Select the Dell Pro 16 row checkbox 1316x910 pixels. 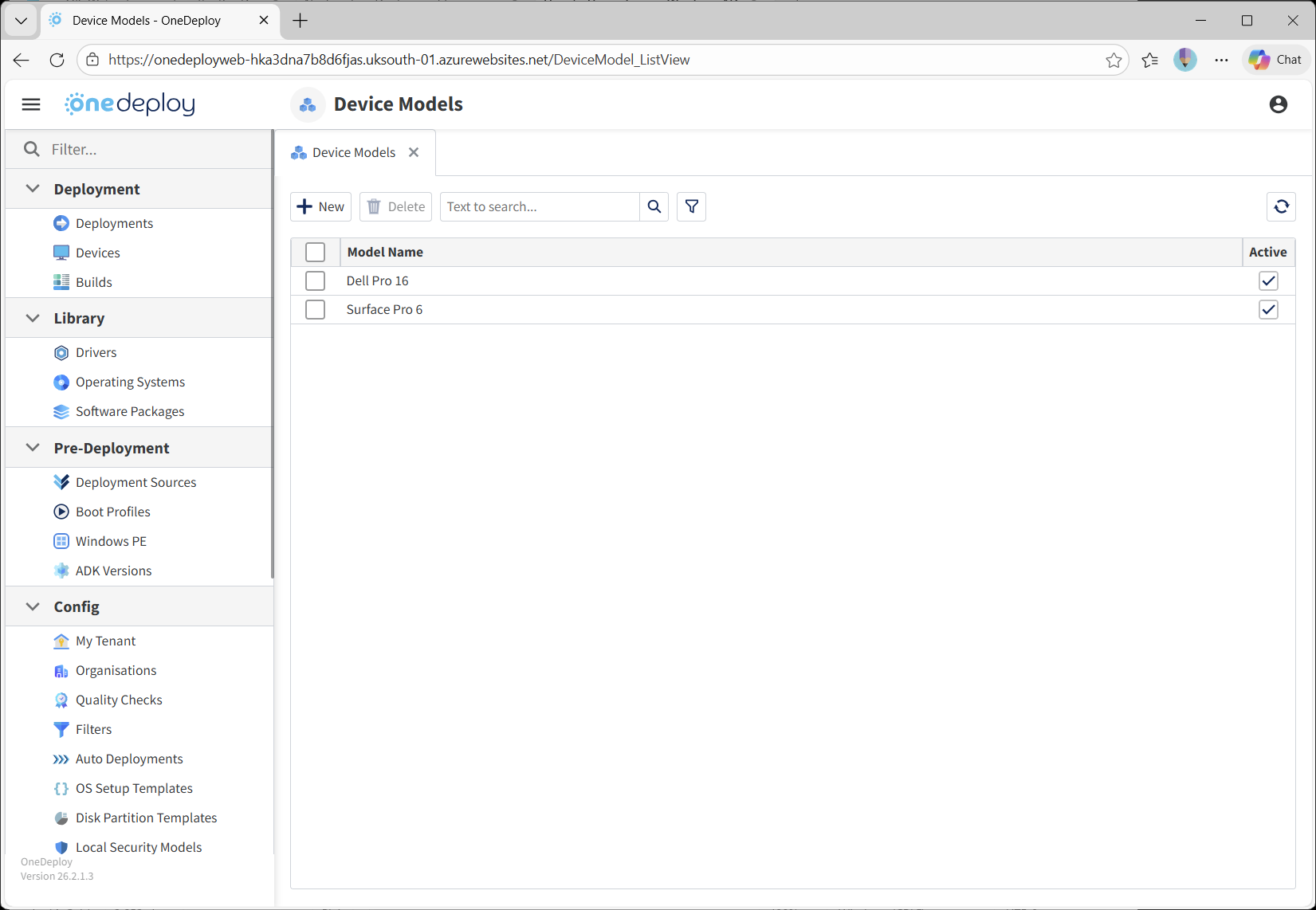pos(315,280)
